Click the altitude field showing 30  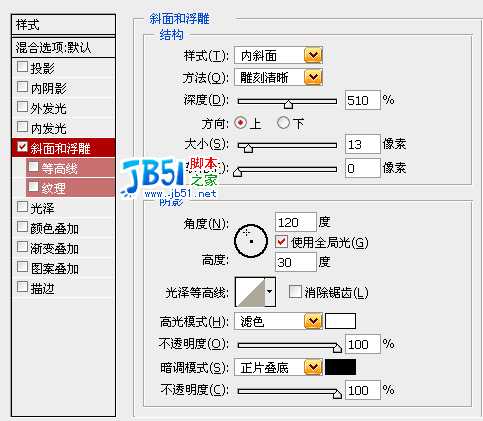pyautogui.click(x=296, y=262)
